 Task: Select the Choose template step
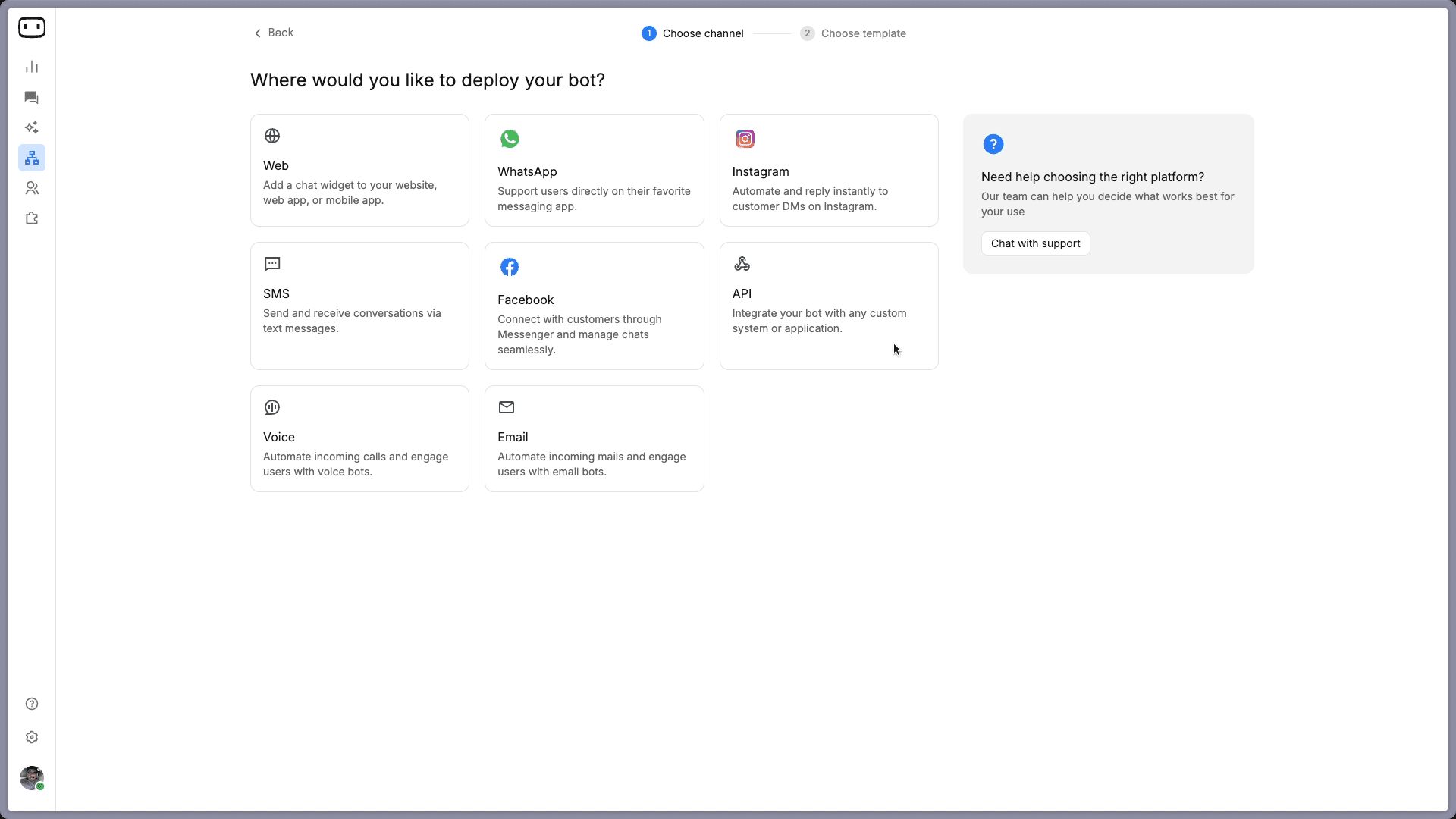[853, 33]
